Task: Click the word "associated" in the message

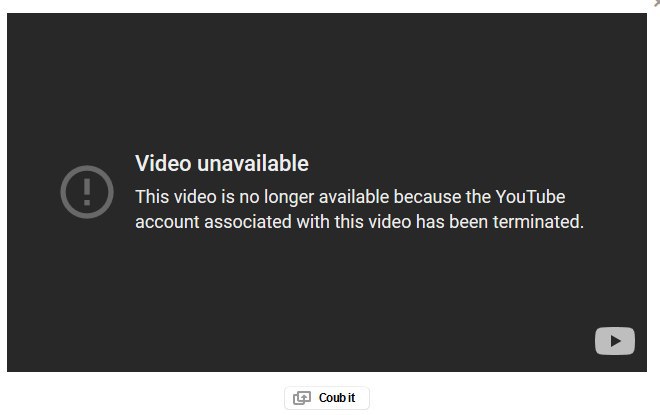Action: [248, 222]
